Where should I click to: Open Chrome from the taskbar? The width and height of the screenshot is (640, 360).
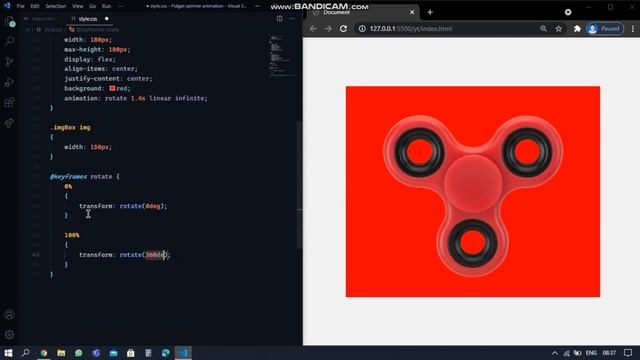44,353
